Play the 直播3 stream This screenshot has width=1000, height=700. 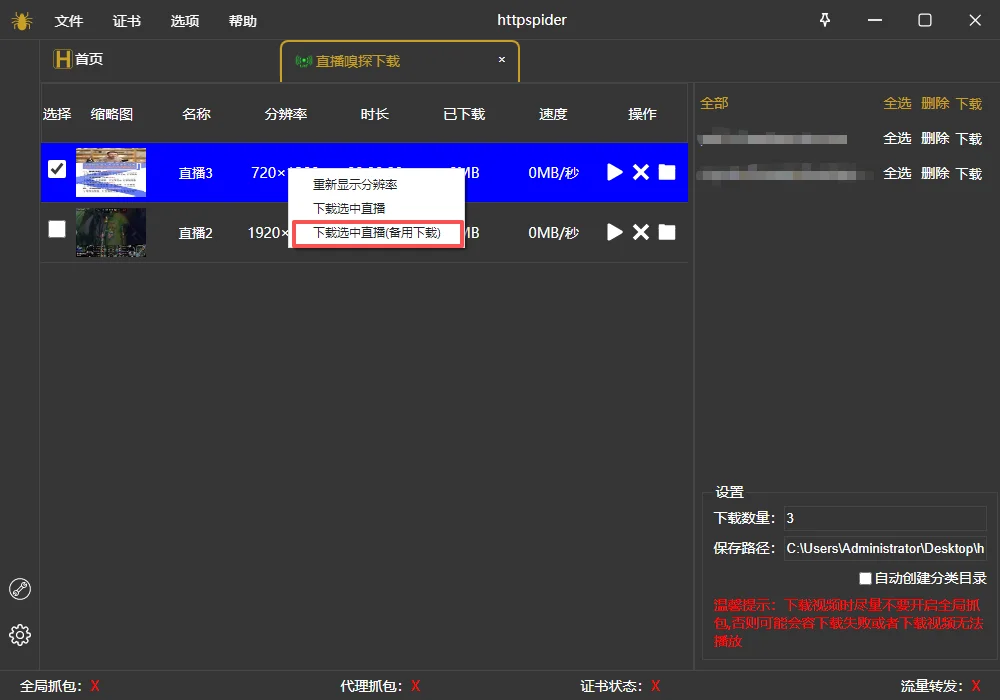[x=615, y=172]
